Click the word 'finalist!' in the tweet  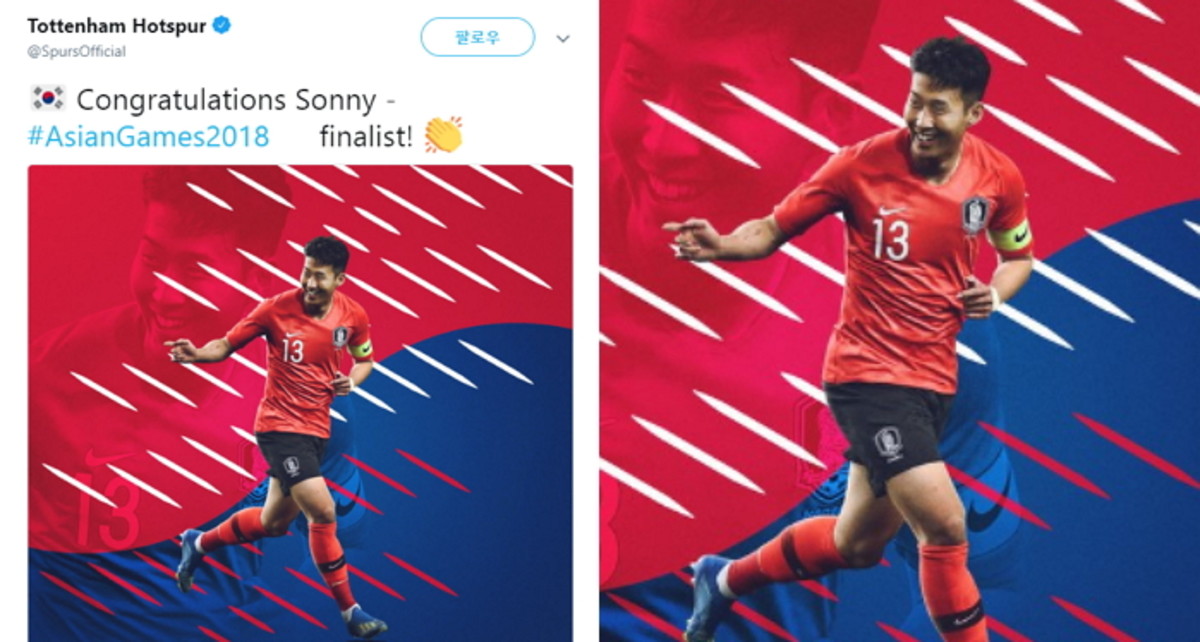366,136
